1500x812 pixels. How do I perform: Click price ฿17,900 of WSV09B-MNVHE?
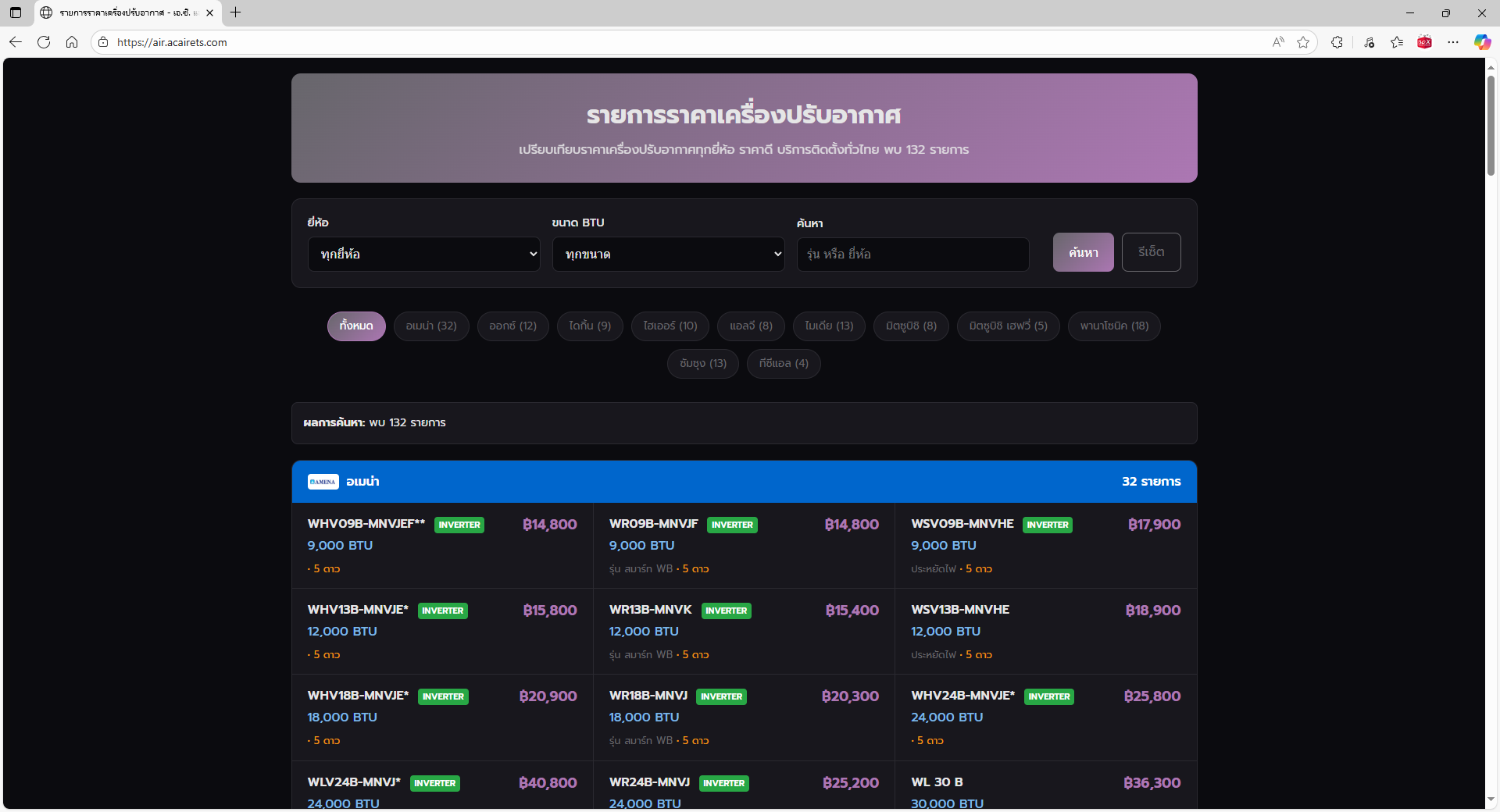coord(1154,525)
